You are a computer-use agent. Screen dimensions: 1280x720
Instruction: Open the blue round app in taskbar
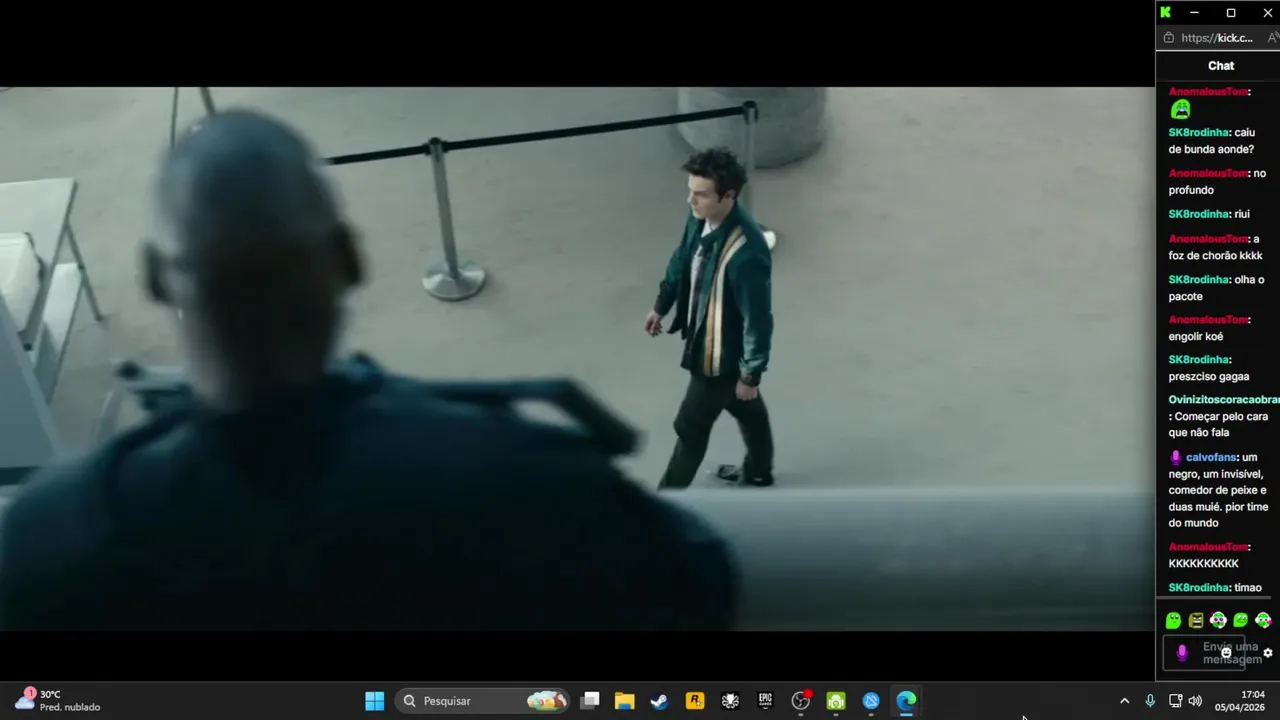click(871, 701)
